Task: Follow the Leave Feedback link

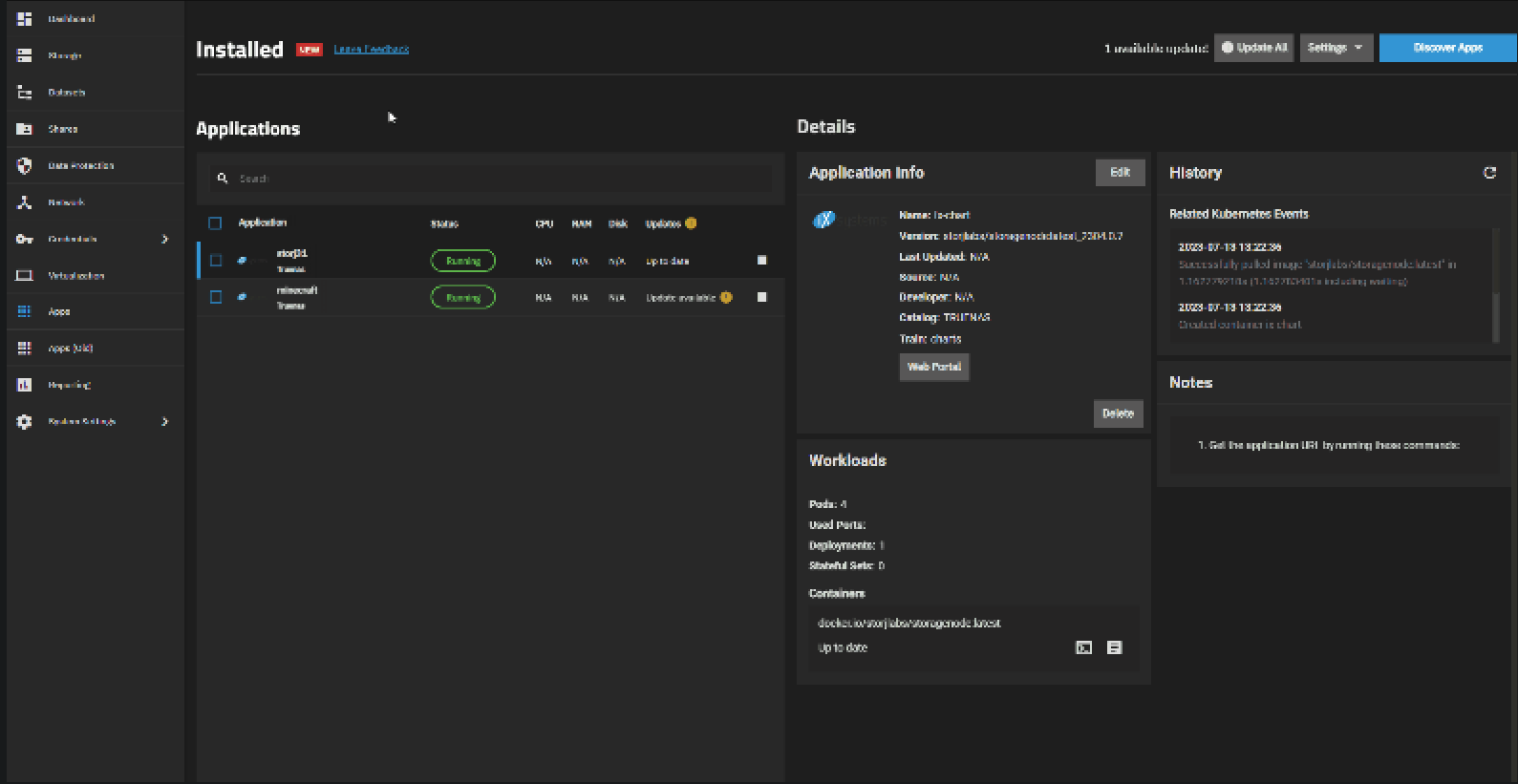Action: point(372,49)
